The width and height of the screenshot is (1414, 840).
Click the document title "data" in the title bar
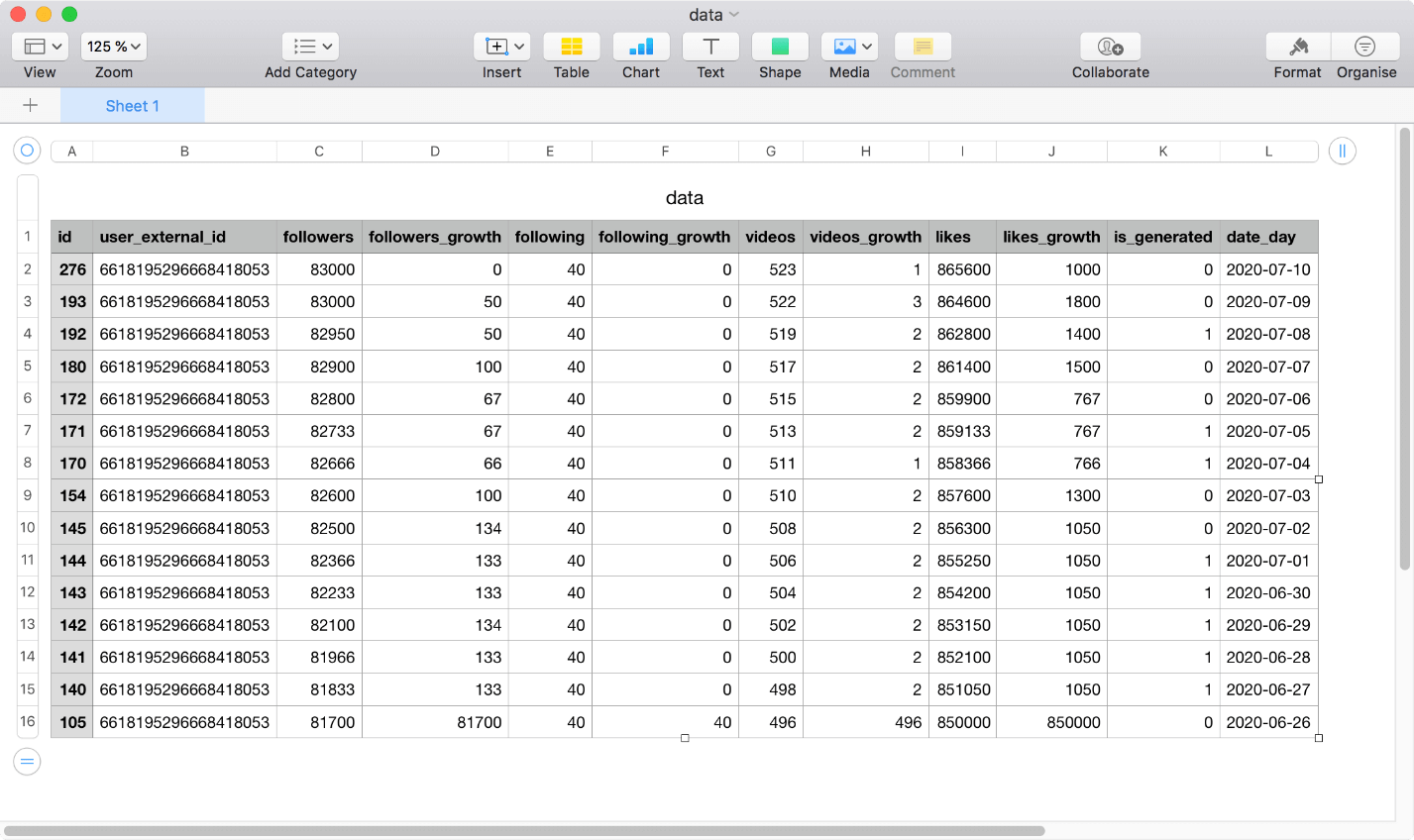point(706,15)
